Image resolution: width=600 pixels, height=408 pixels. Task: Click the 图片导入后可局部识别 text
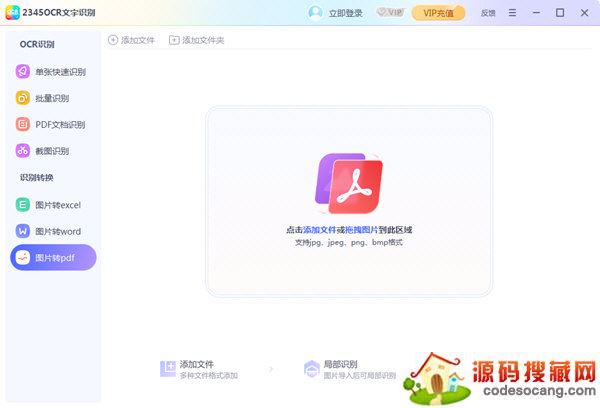(360, 375)
